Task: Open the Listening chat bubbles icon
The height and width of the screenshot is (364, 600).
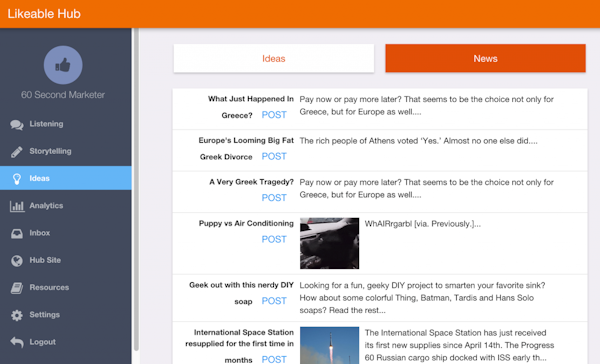Action: 16,124
